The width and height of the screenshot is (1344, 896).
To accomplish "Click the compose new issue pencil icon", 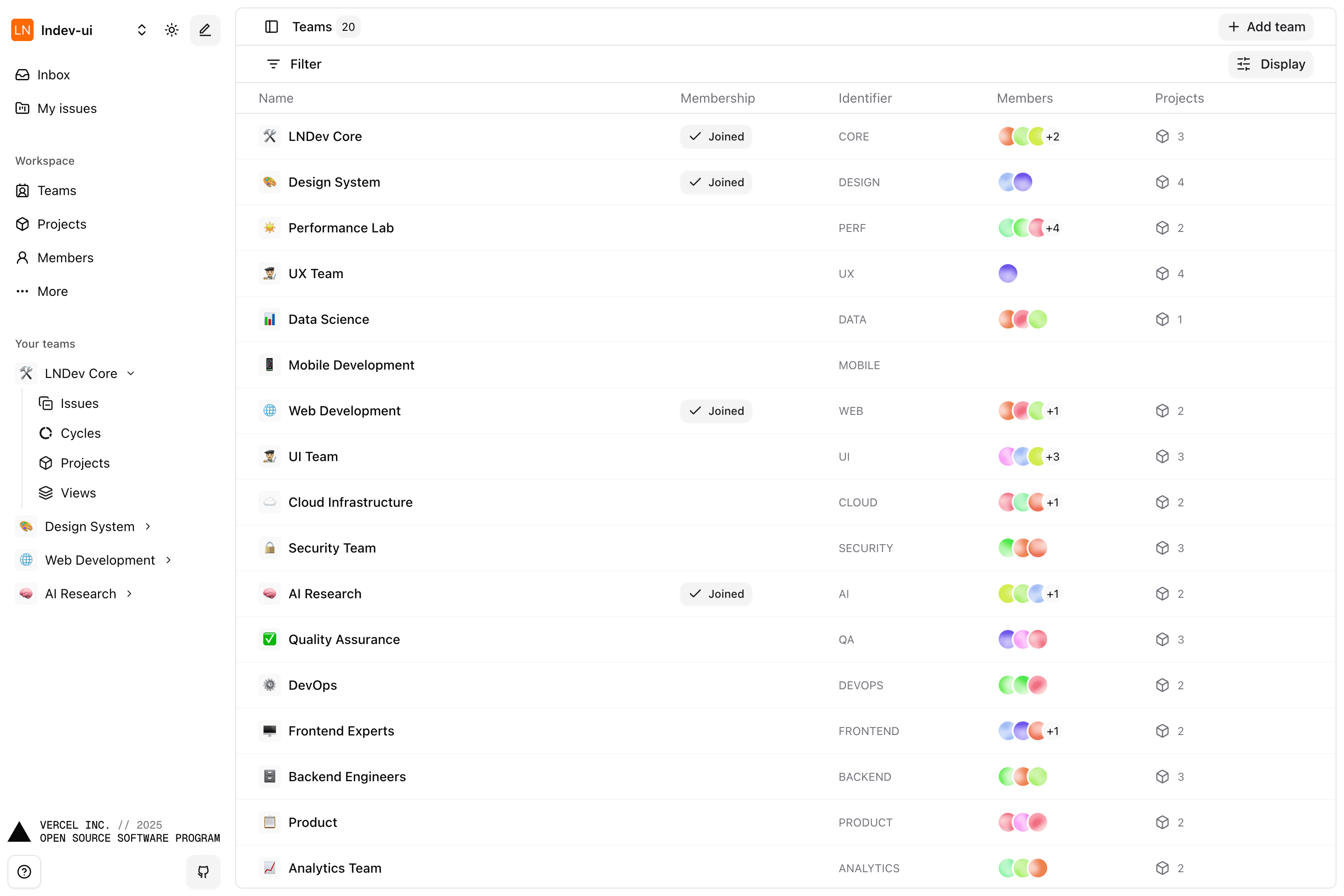I will pos(204,30).
